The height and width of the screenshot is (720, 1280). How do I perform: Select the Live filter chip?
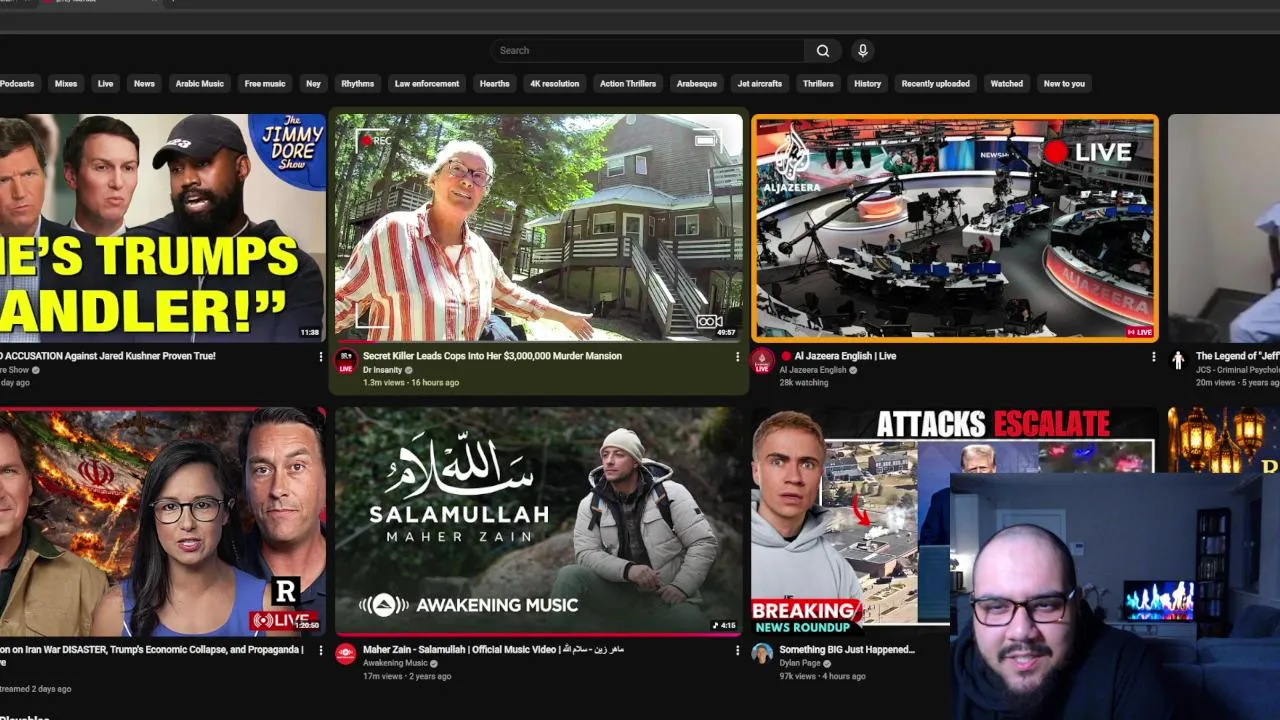point(105,84)
